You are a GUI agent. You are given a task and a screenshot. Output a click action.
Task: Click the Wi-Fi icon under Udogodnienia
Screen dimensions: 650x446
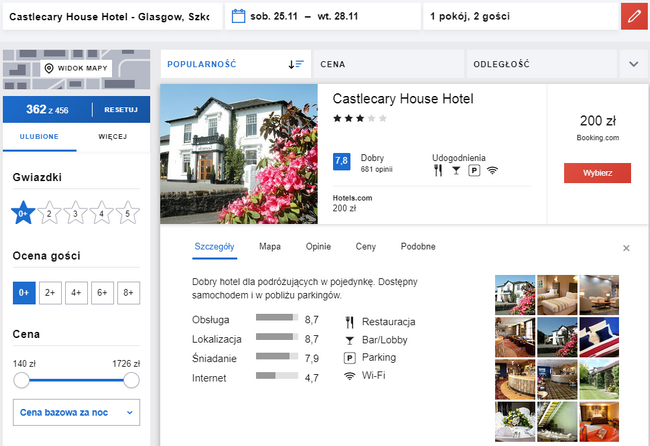pos(492,170)
